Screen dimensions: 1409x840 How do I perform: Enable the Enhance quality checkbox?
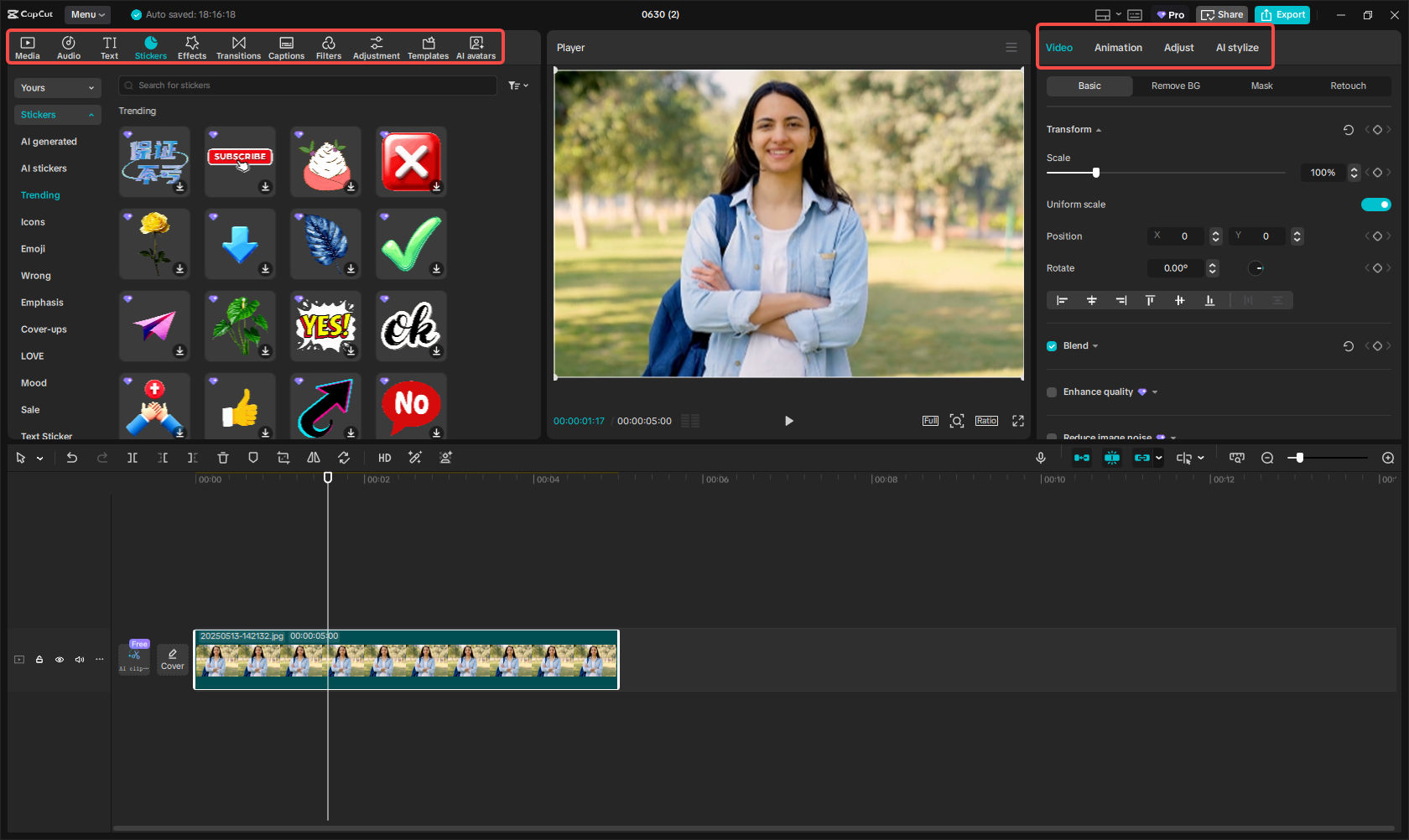click(1052, 392)
